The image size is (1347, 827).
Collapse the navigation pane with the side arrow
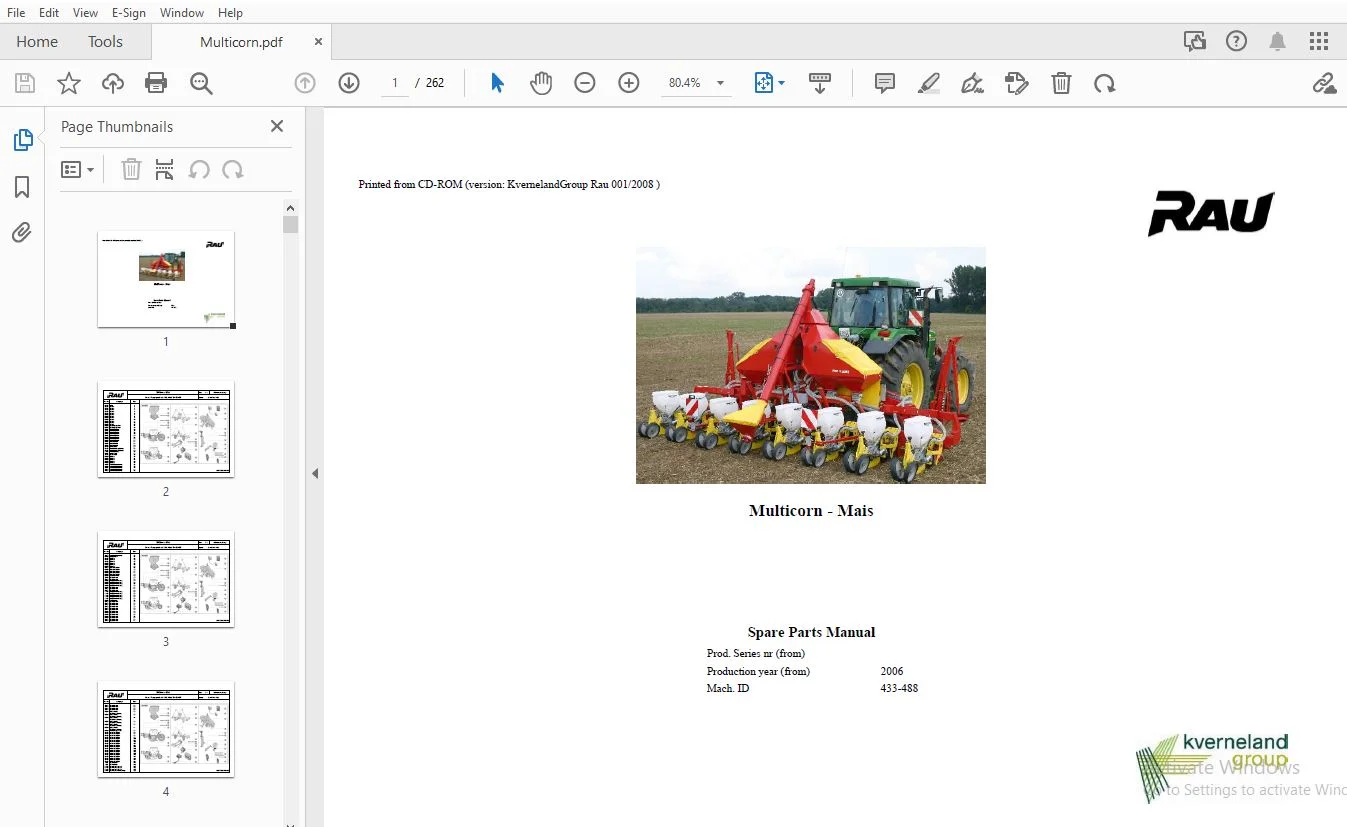click(315, 473)
